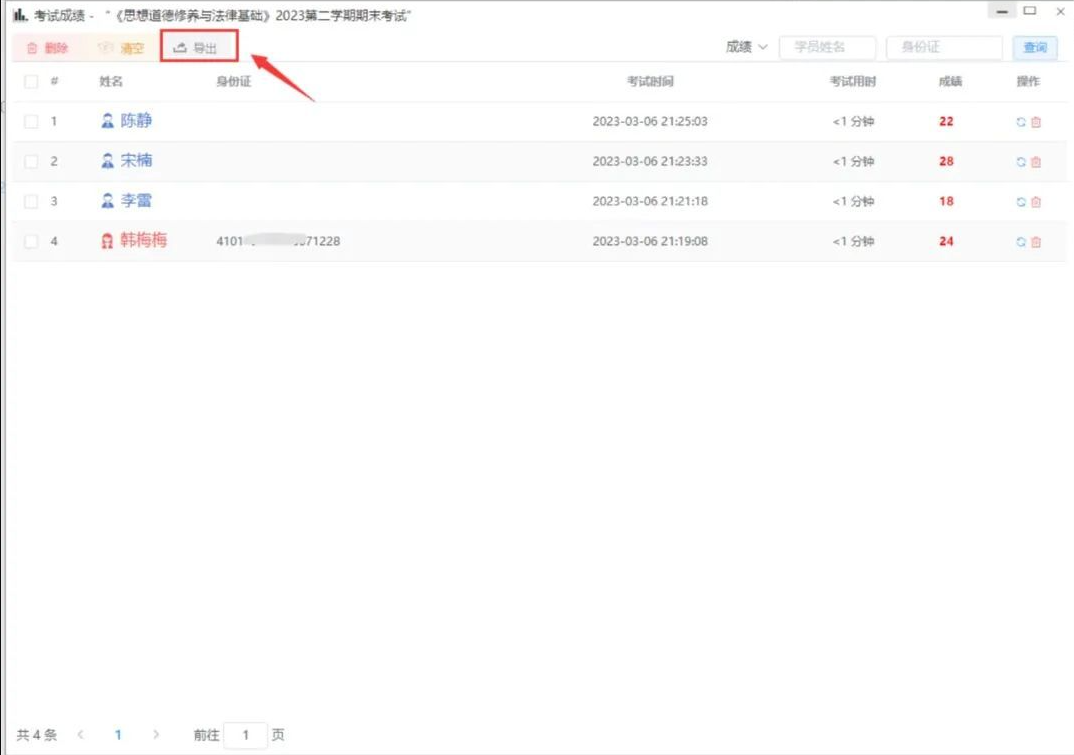Click the 考试时间 column header
Image resolution: width=1074 pixels, height=755 pixels.
pos(650,82)
